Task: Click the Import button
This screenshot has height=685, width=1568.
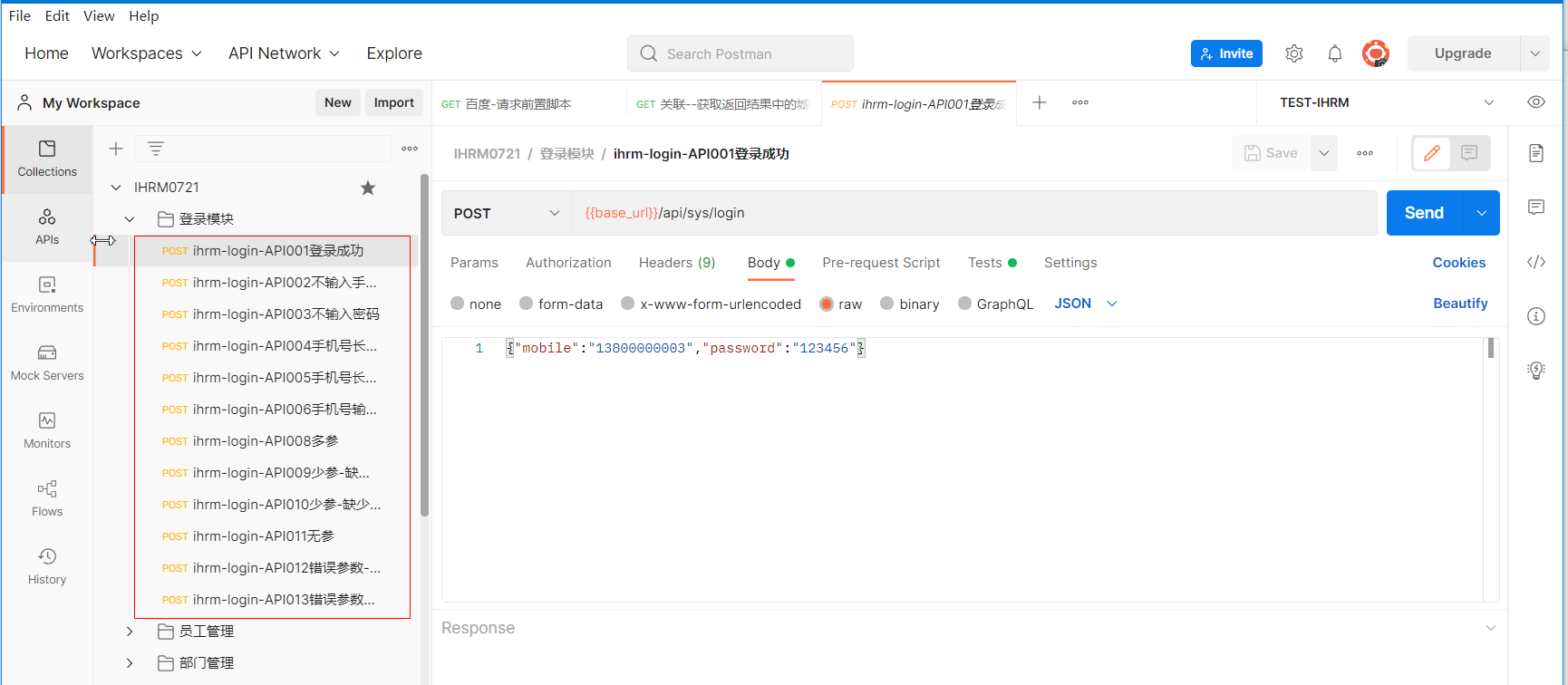Action: (x=394, y=102)
